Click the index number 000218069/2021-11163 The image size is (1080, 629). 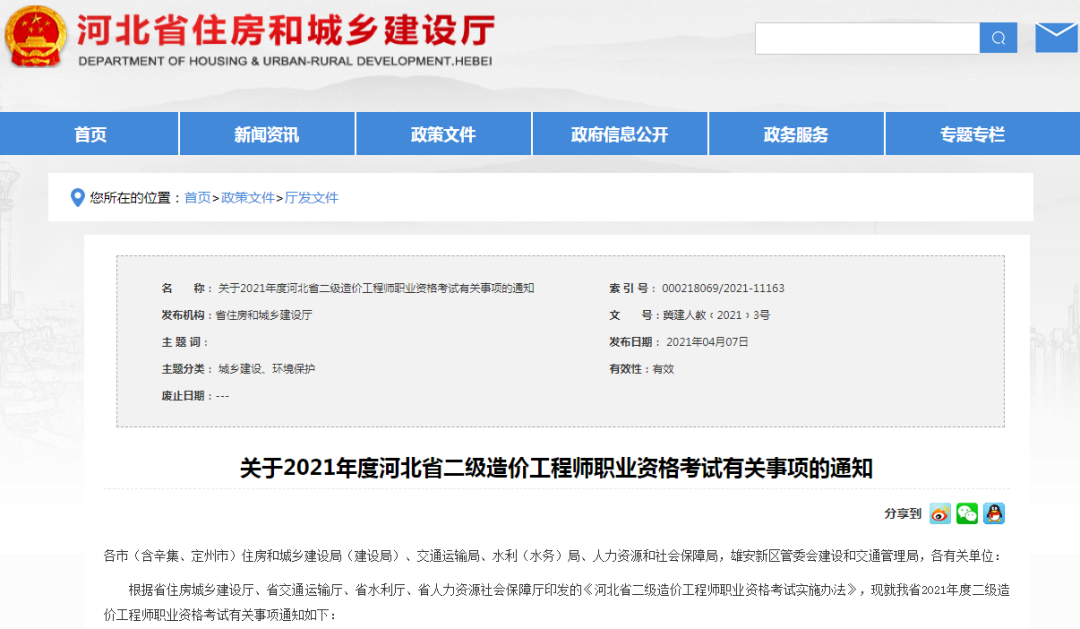tap(723, 288)
